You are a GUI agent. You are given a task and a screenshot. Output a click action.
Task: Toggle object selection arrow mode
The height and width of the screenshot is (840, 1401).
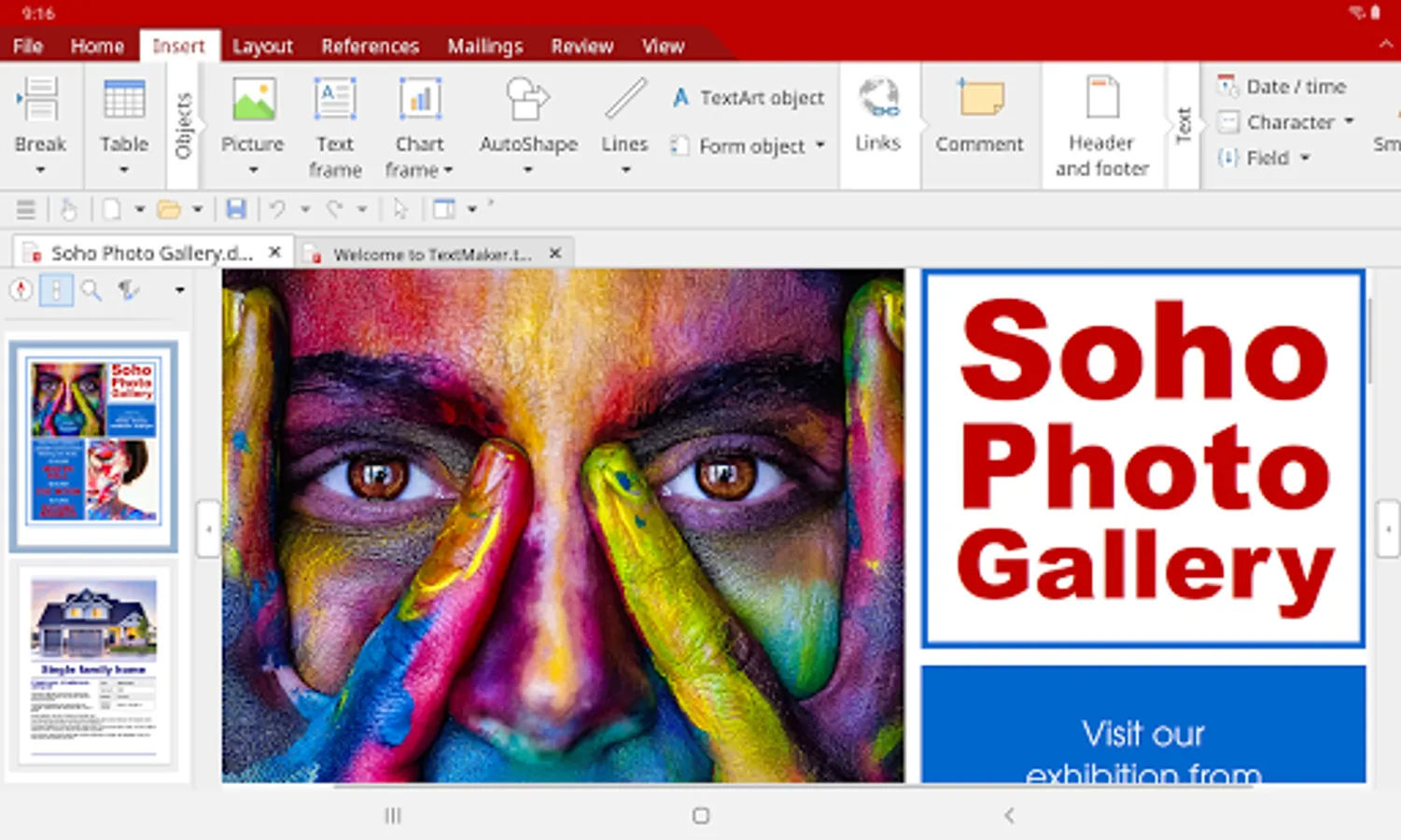[x=400, y=209]
